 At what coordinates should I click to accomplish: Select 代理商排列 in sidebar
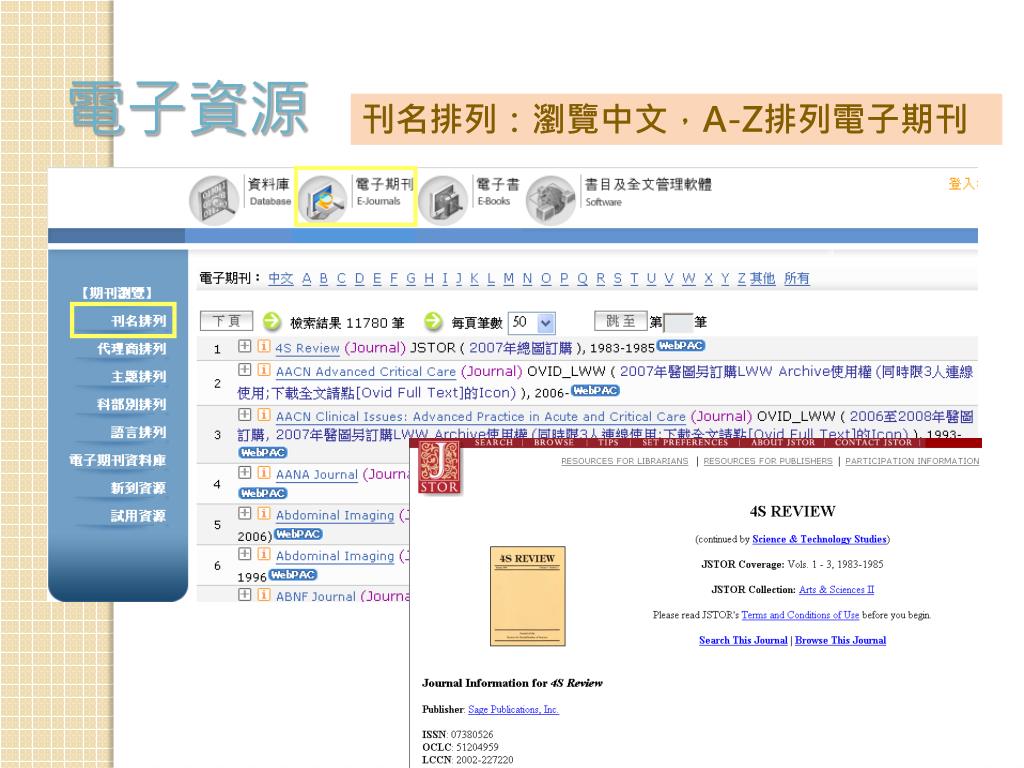131,349
